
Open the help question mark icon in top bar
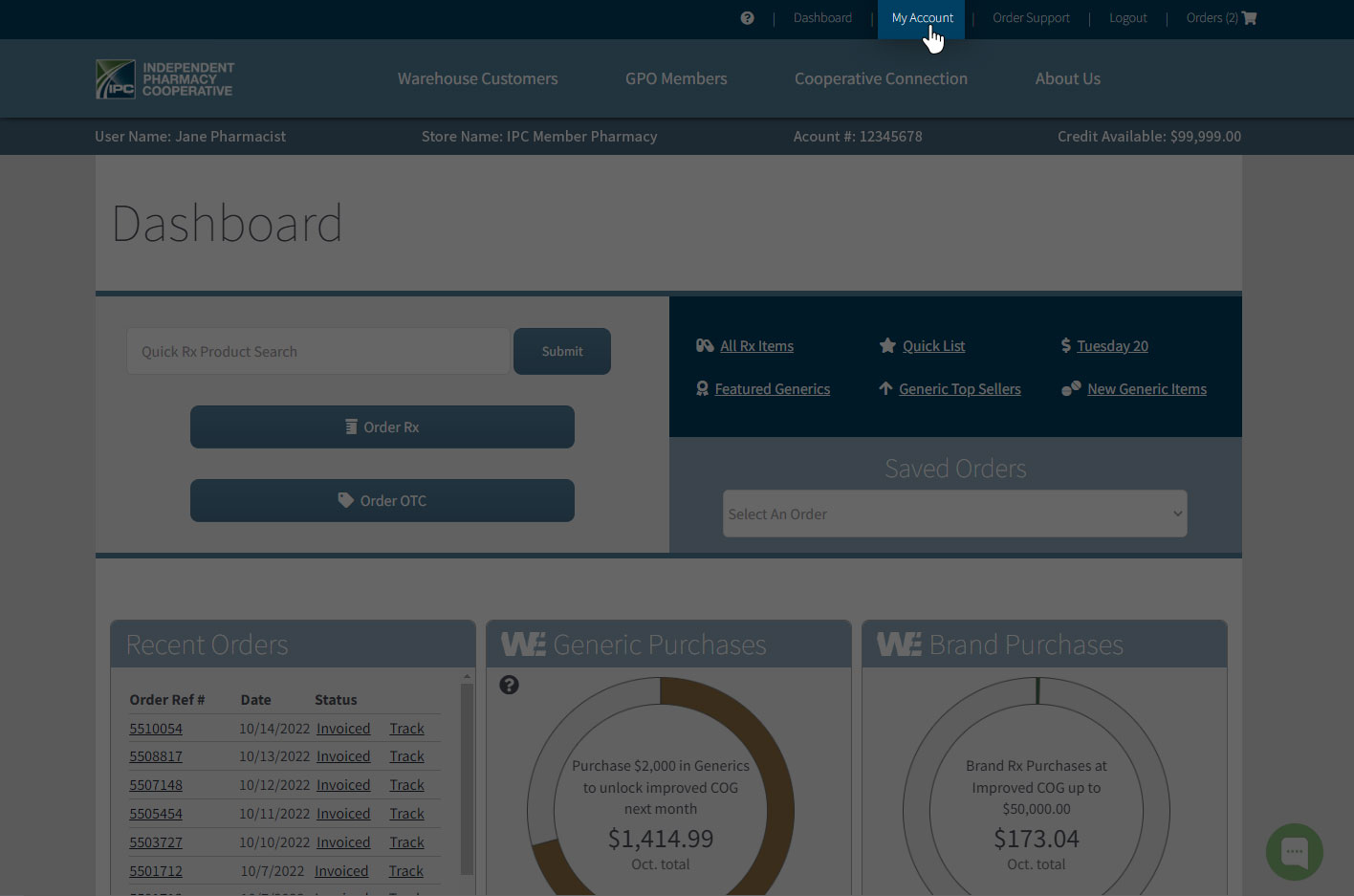click(747, 18)
